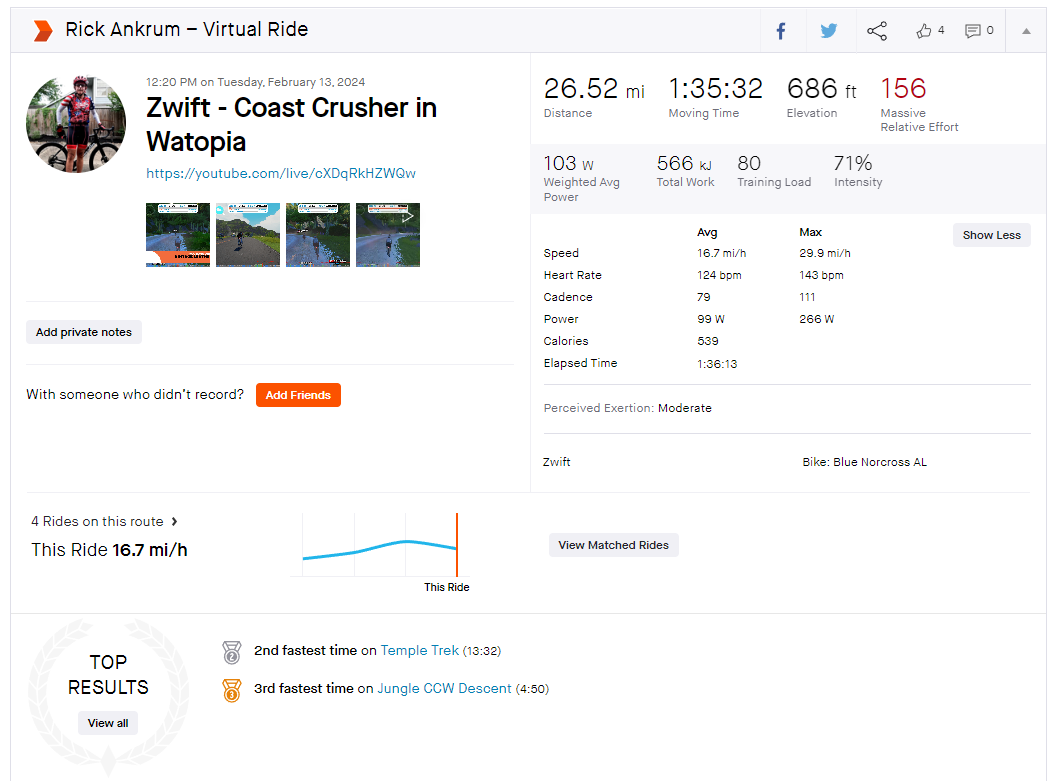1060x781 pixels.
Task: Click View all under Top Results
Action: (x=108, y=724)
